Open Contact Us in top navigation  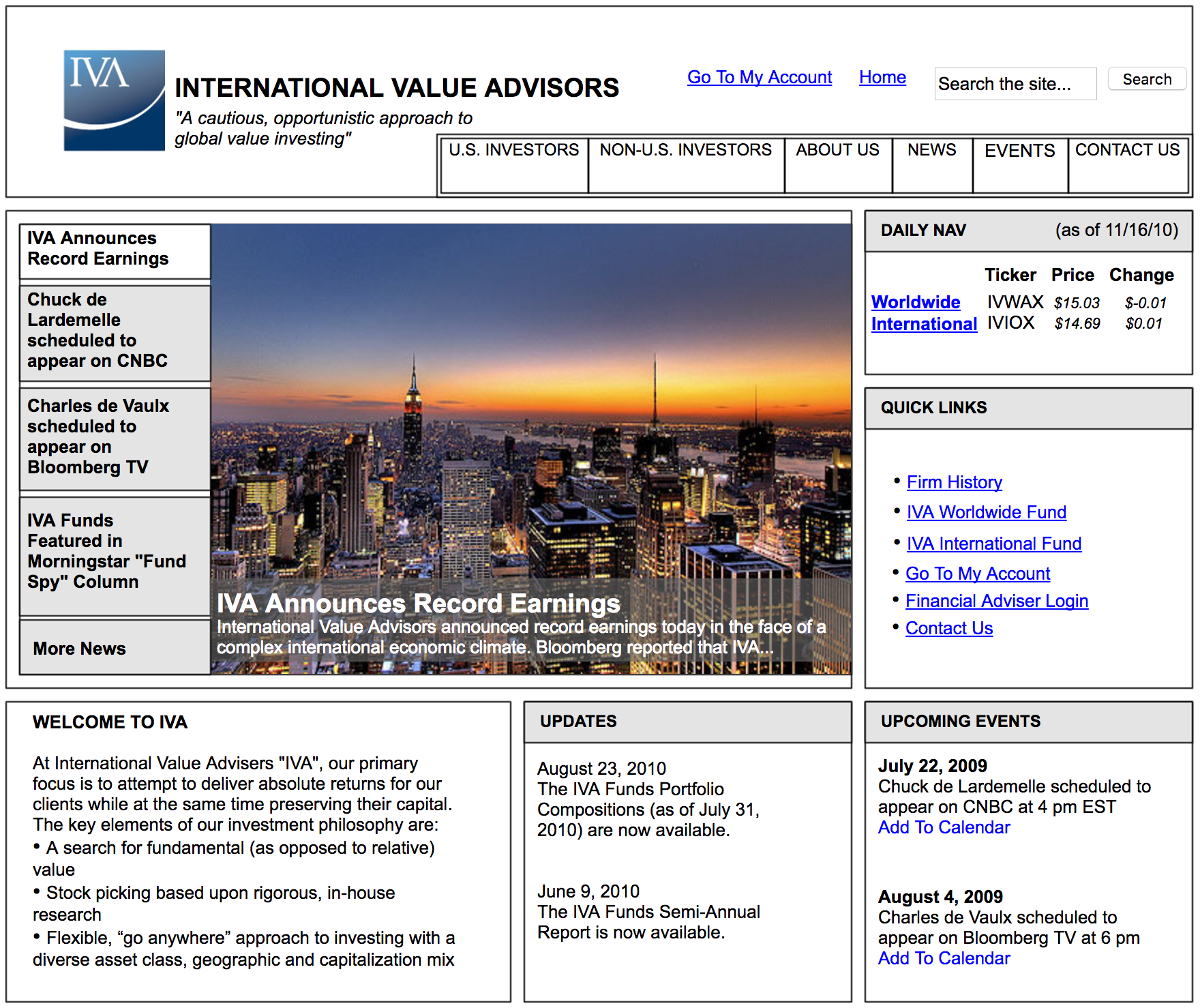[1128, 166]
